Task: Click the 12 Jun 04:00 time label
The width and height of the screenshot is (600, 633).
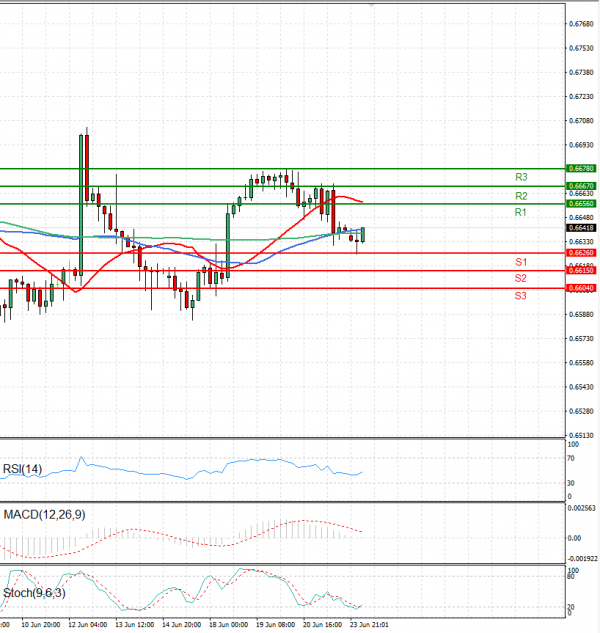Action: pos(88,625)
